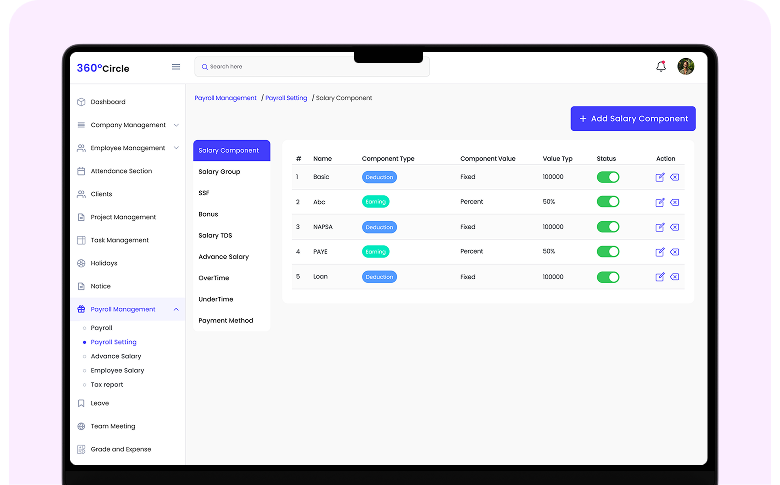Click the notification bell icon
Viewport: 780px width, 485px height.
pos(660,66)
